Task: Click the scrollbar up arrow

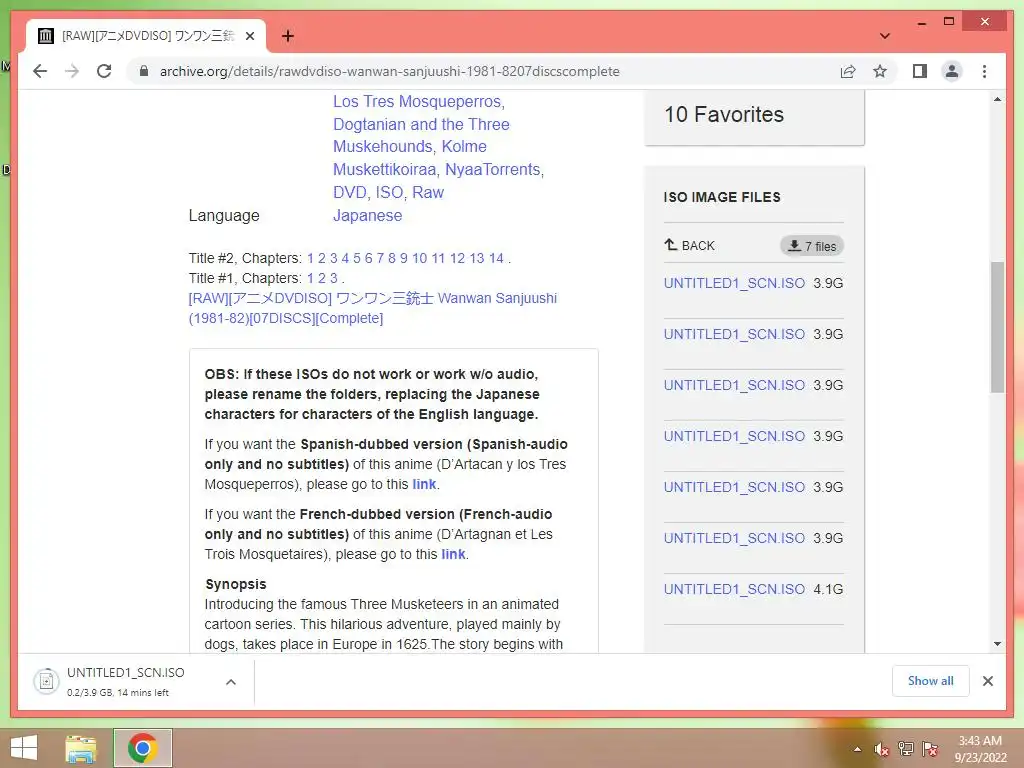Action: pyautogui.click(x=997, y=99)
